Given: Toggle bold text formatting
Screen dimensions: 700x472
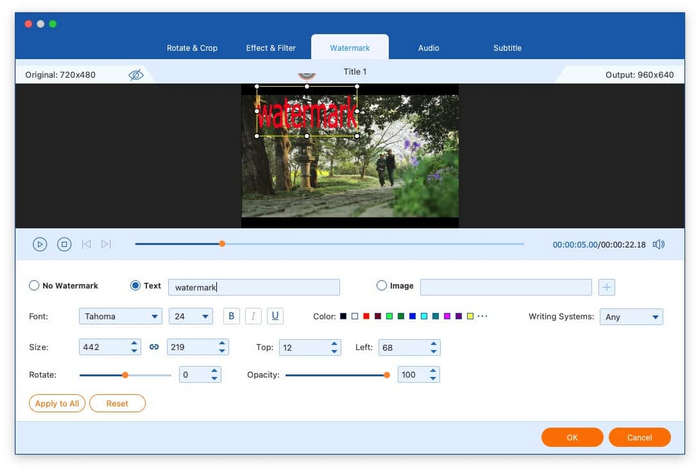Looking at the screenshot, I should click(231, 316).
